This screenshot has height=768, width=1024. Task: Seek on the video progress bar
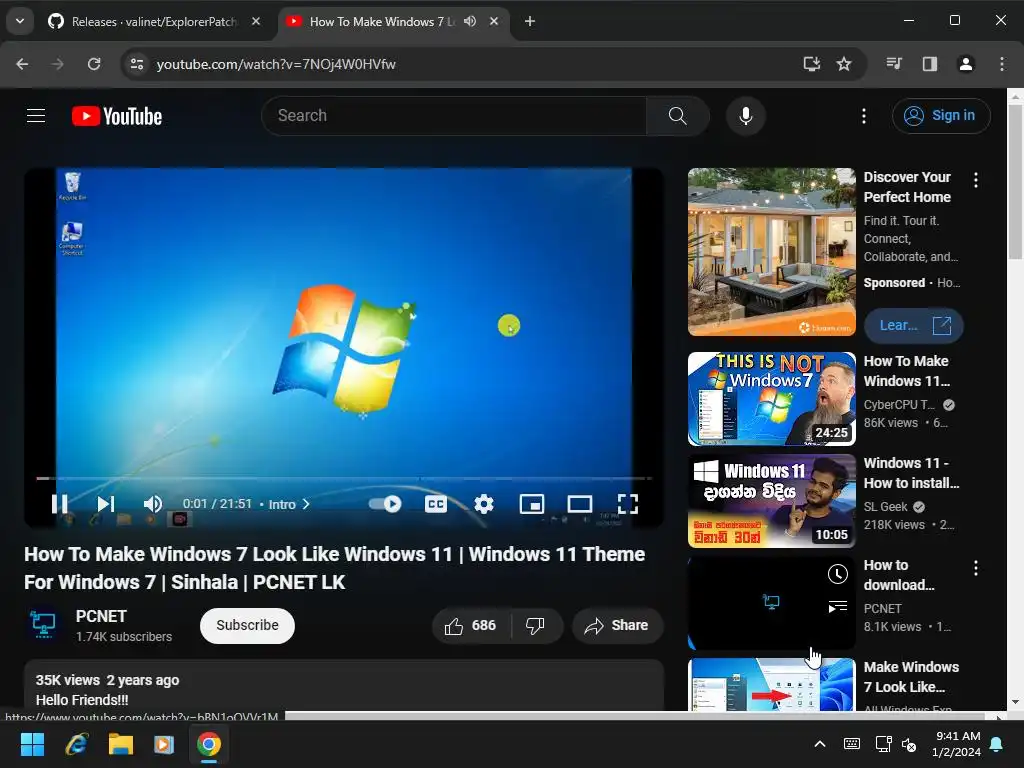tap(344, 479)
